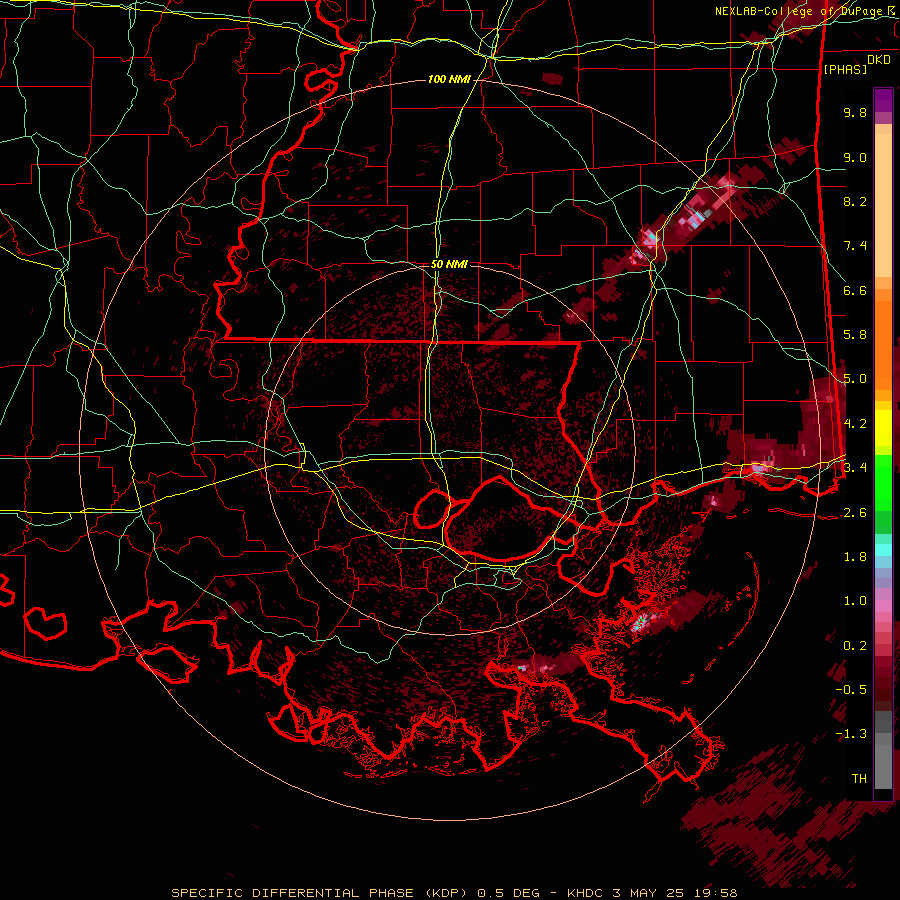900x900 pixels.
Task: Click the 9.8 value on color scale
Action: click(855, 112)
